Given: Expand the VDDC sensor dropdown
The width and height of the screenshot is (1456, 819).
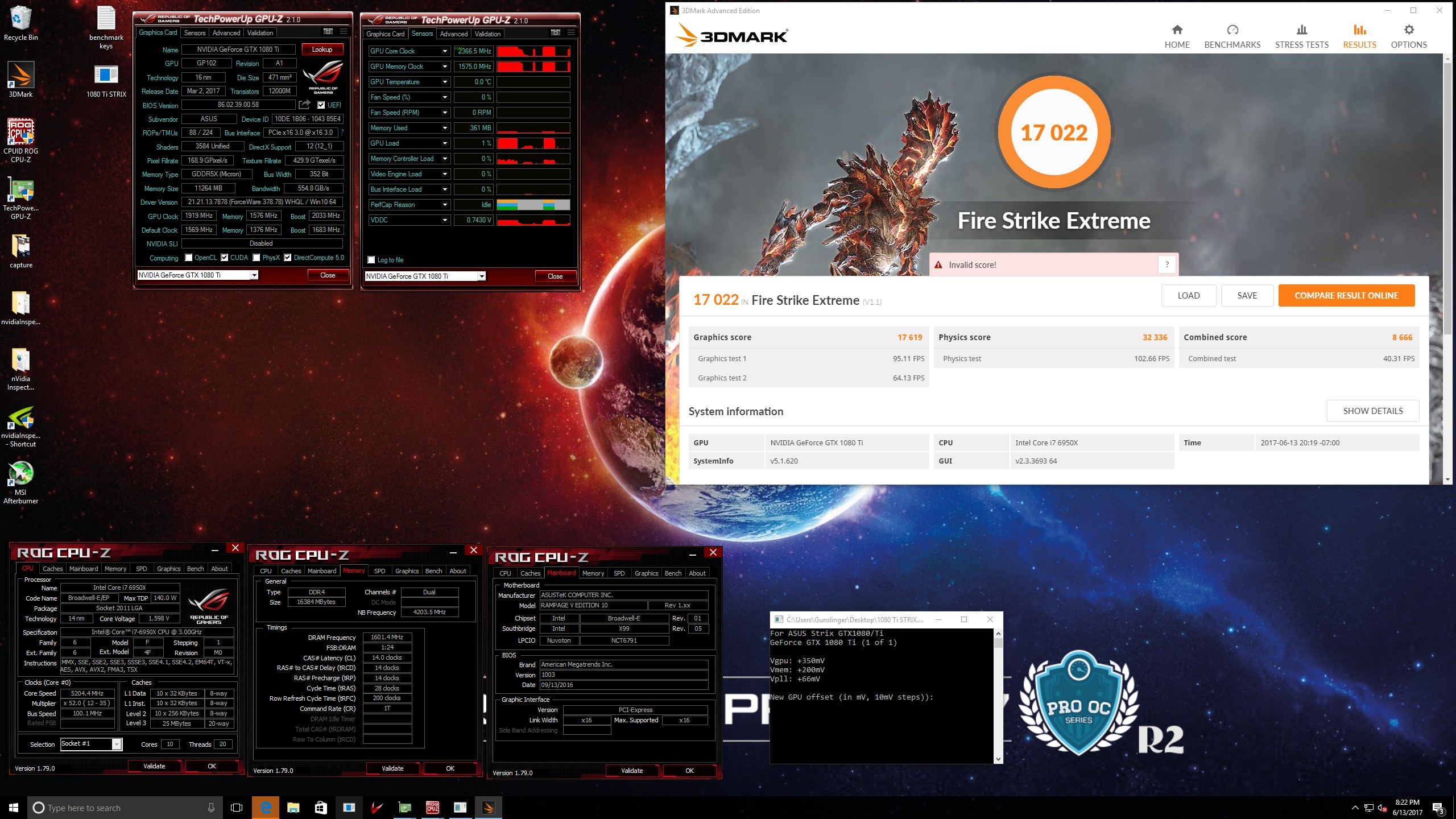Looking at the screenshot, I should (445, 220).
